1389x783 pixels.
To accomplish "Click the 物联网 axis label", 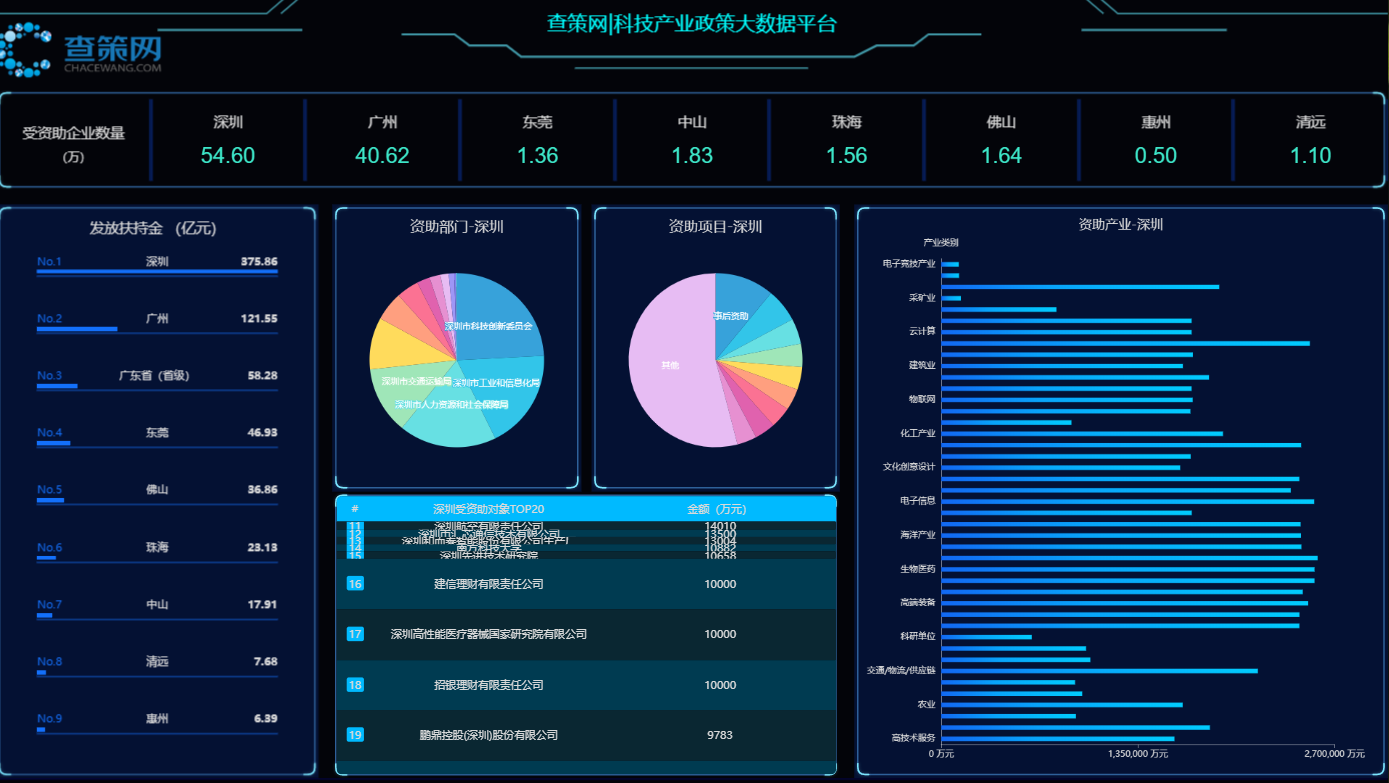I will point(922,399).
